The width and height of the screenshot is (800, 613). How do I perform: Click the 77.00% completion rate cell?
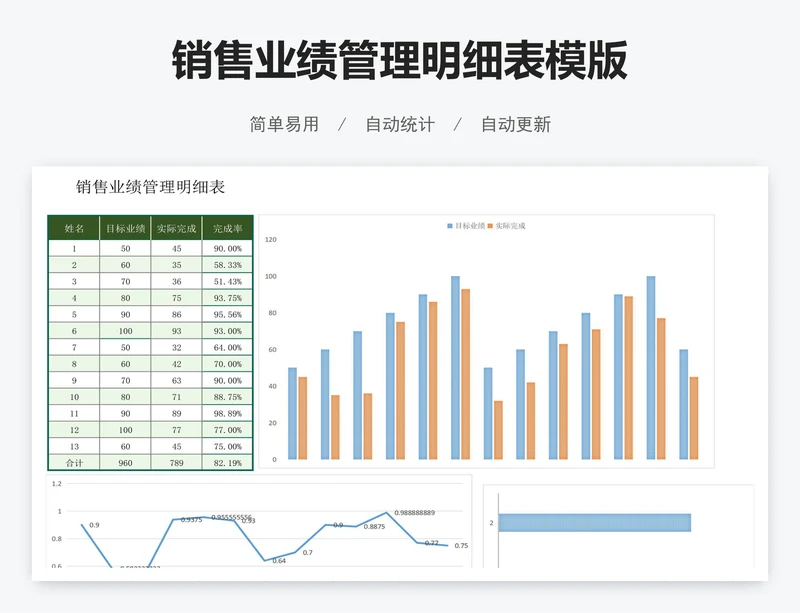(228, 430)
